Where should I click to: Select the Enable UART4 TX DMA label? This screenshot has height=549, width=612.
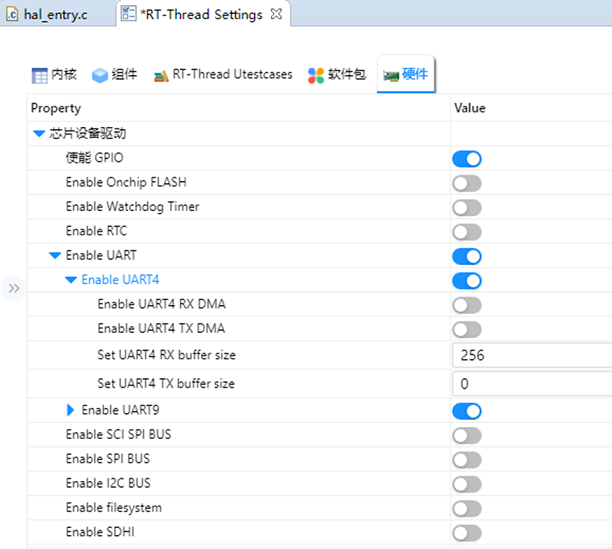tap(161, 328)
